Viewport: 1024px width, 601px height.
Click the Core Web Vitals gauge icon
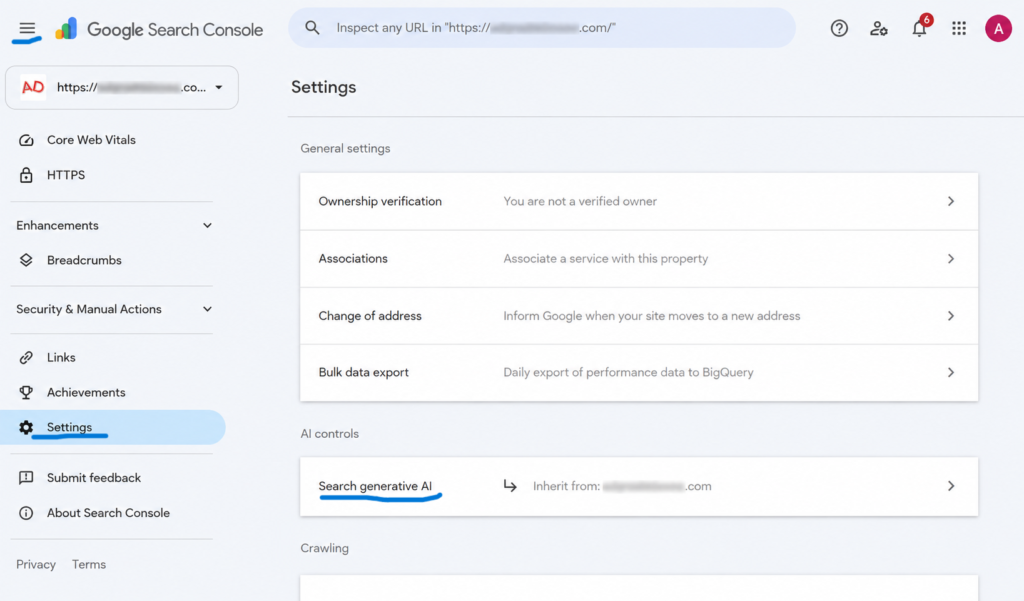pyautogui.click(x=26, y=140)
